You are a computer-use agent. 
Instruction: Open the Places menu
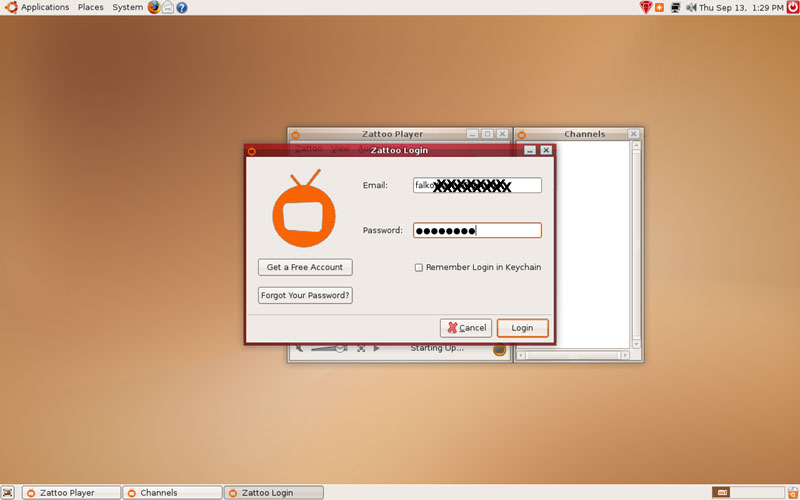point(90,7)
